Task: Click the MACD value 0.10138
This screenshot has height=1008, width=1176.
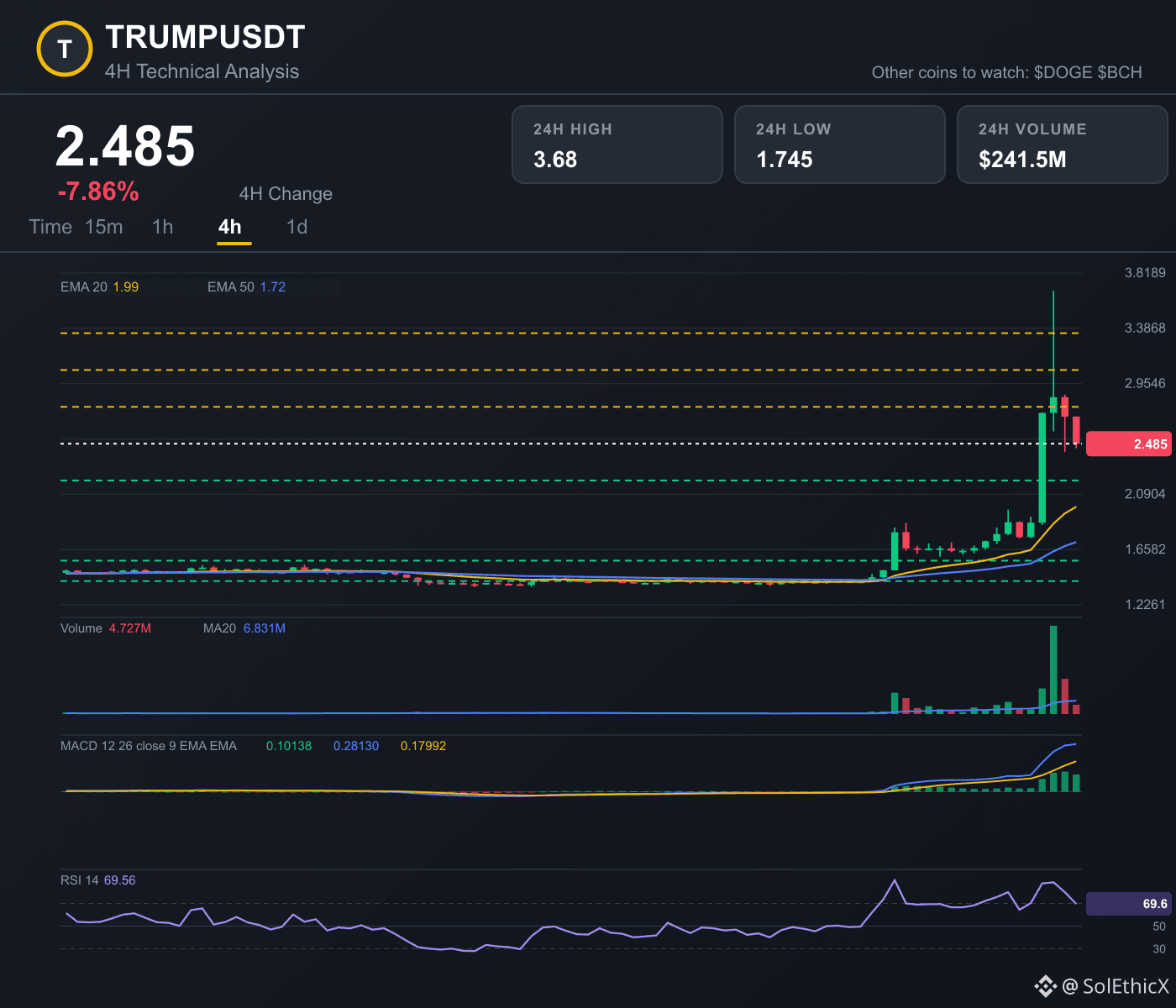Action: click(289, 746)
